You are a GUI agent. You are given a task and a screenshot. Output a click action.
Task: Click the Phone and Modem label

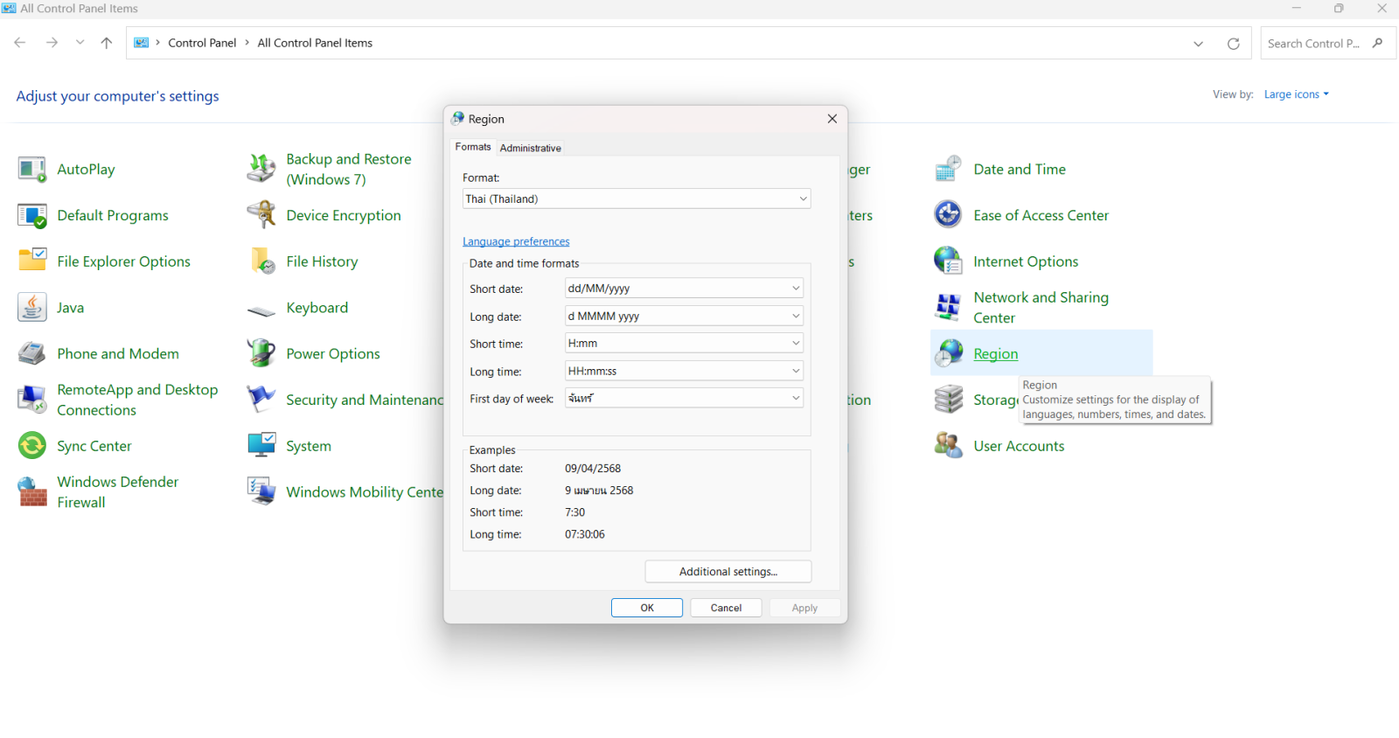(118, 354)
